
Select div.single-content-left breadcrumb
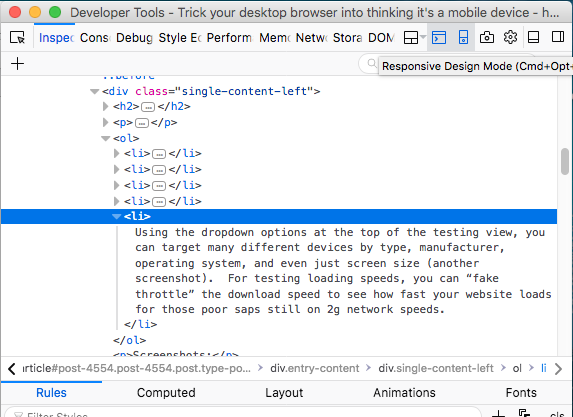tap(436, 368)
